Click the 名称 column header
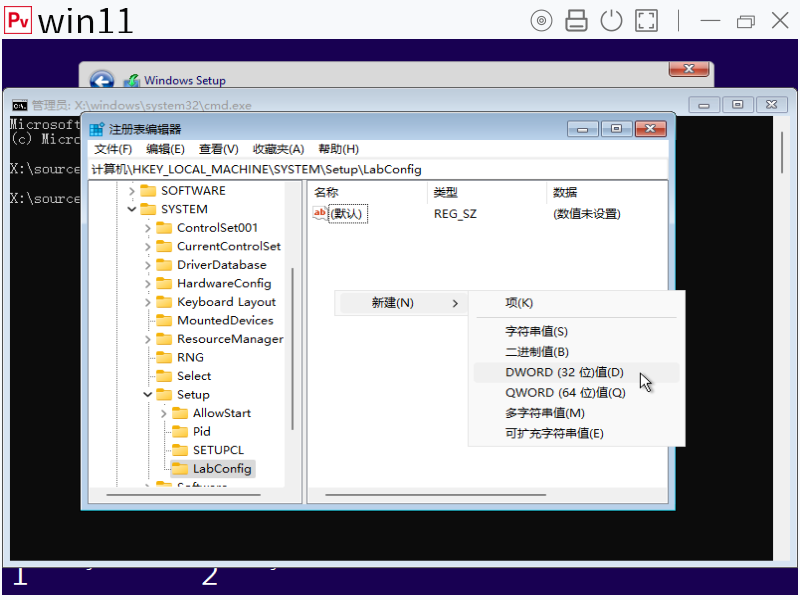Image resolution: width=800 pixels, height=600 pixels. [367, 192]
